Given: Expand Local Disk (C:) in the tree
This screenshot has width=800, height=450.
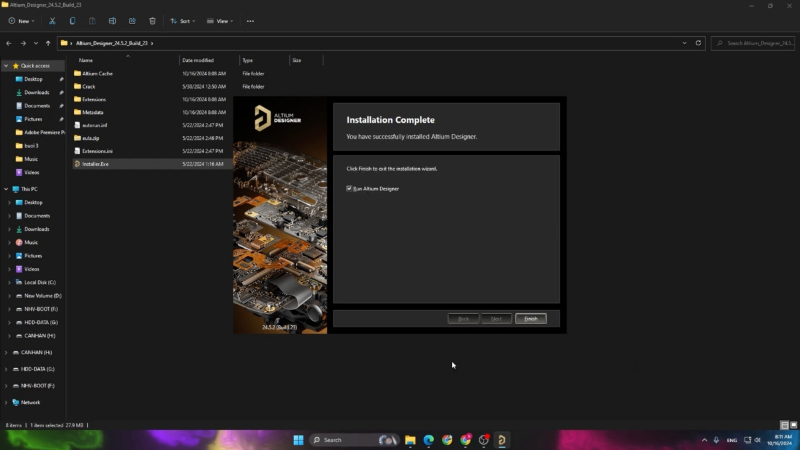Looking at the screenshot, I should pyautogui.click(x=9, y=282).
